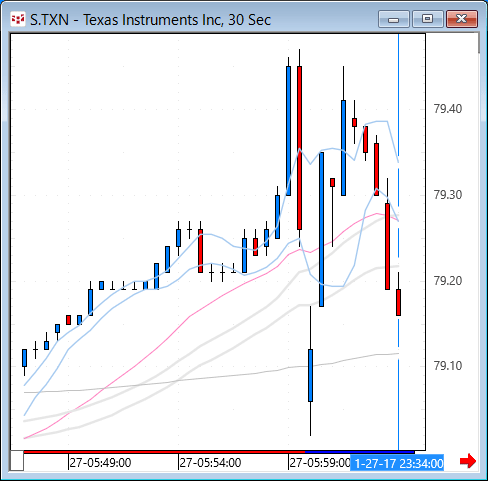Click the red scroll-forward arrow on the time axis
Image resolution: width=488 pixels, height=481 pixels.
point(468,461)
